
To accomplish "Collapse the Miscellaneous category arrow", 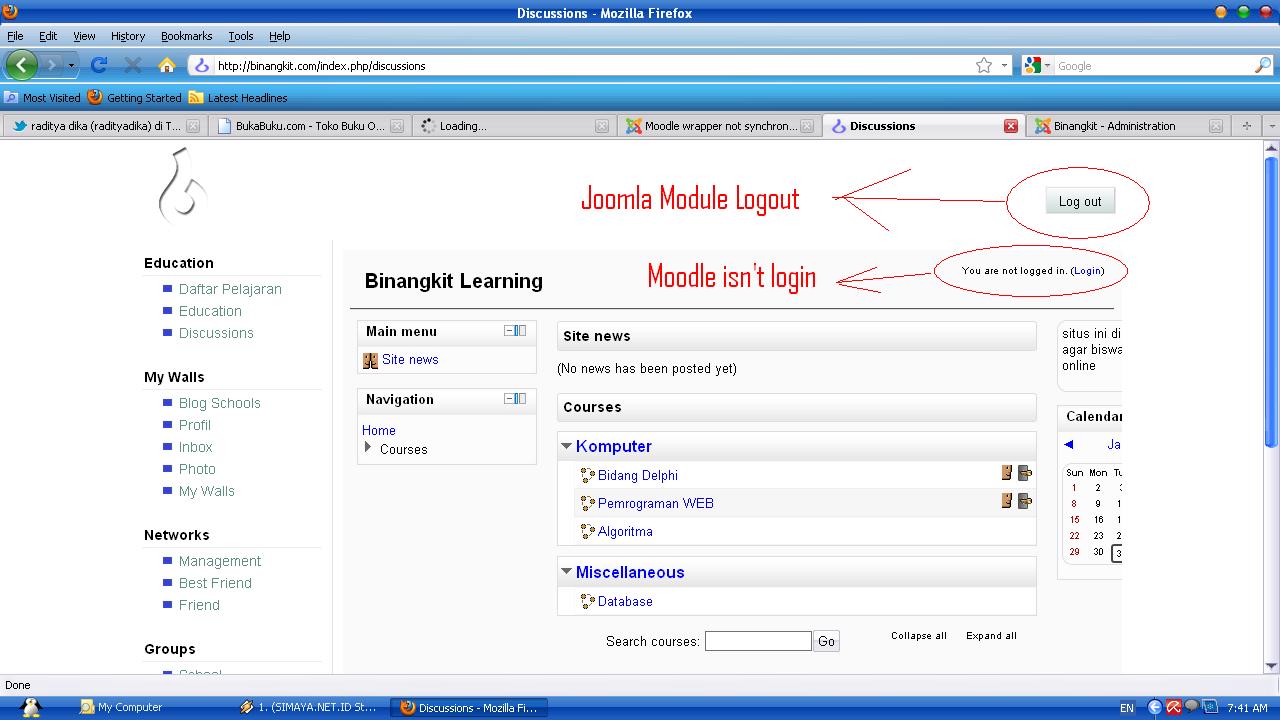I will click(567, 572).
